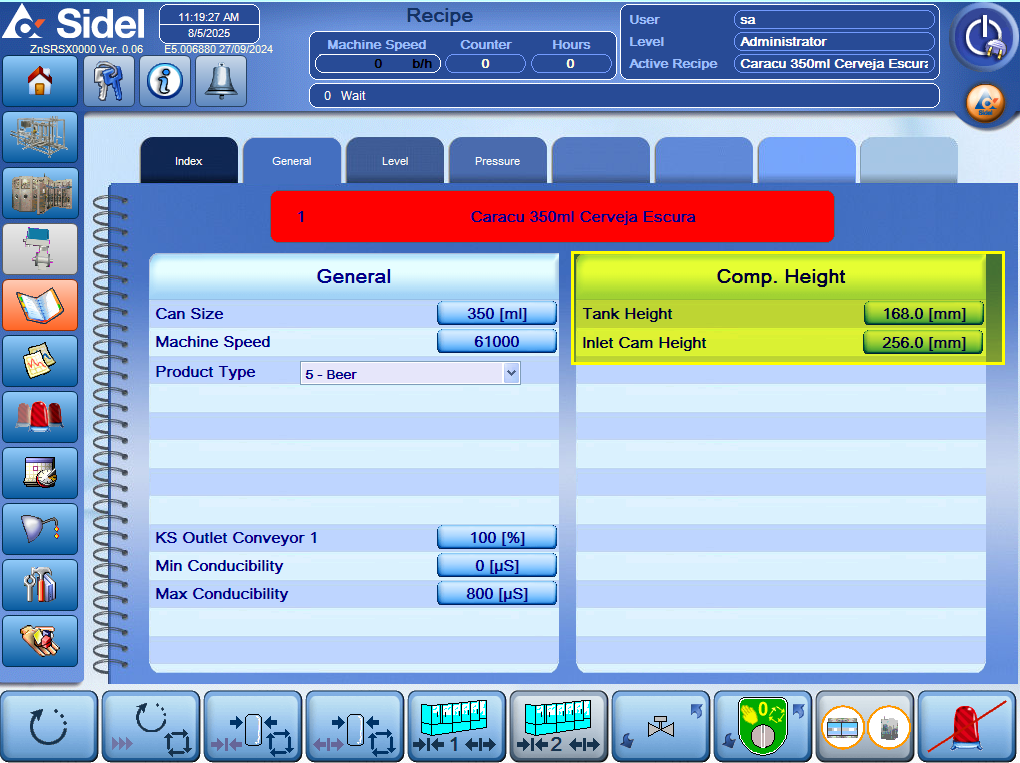Click the date and time display
Viewport: 1020px width, 763px height.
tap(209, 25)
